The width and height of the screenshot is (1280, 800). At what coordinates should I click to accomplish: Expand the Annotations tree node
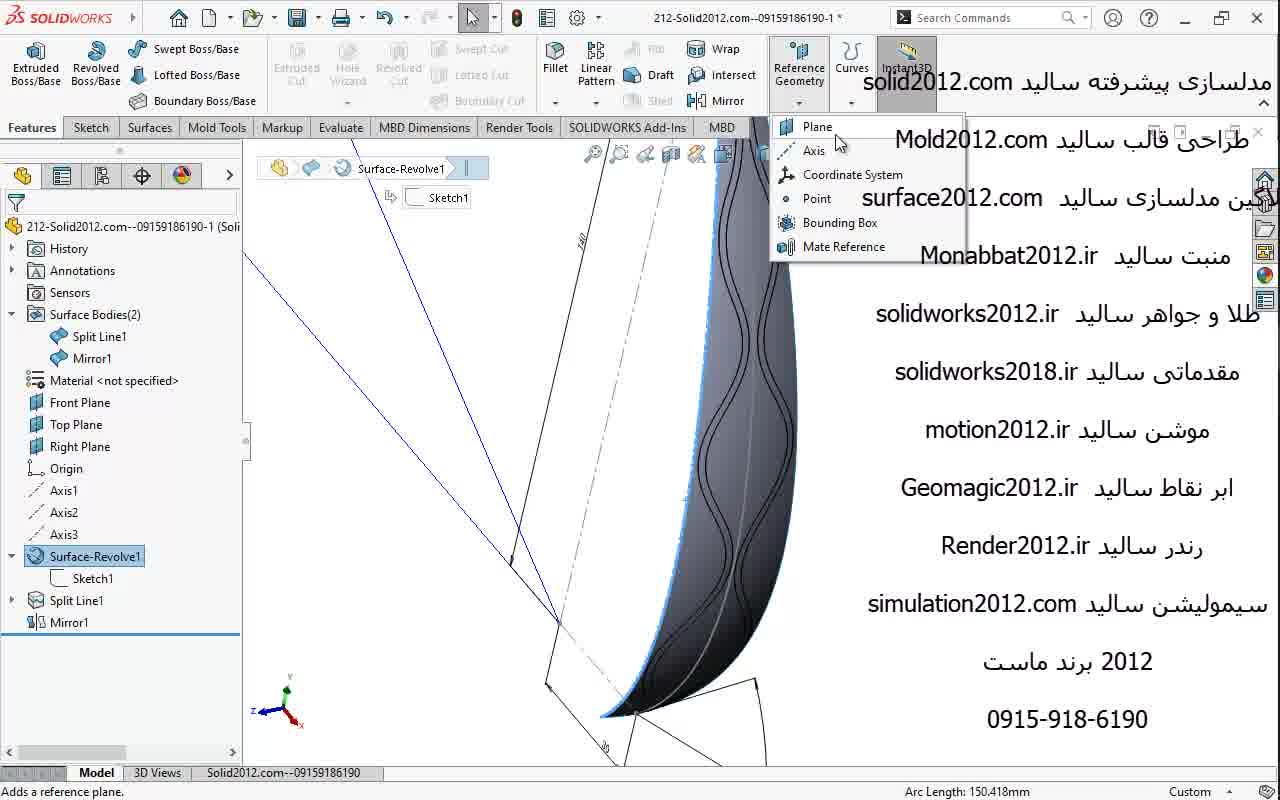coord(12,271)
